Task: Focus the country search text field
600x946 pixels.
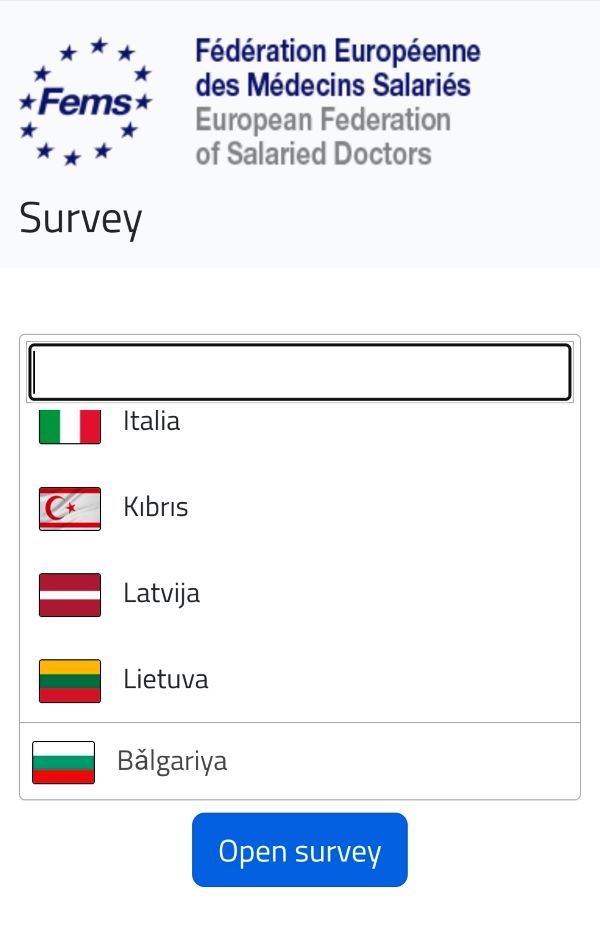Action: pyautogui.click(x=300, y=373)
